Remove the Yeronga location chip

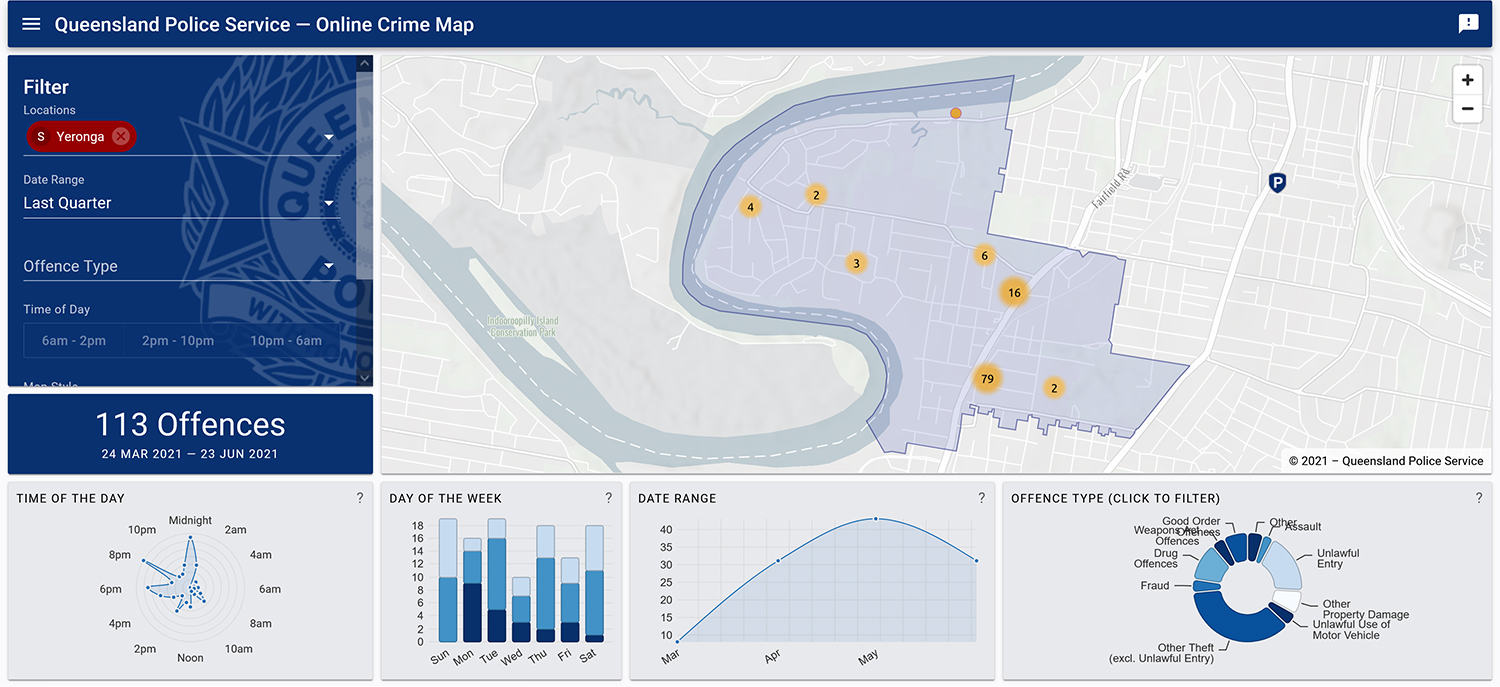pos(121,136)
